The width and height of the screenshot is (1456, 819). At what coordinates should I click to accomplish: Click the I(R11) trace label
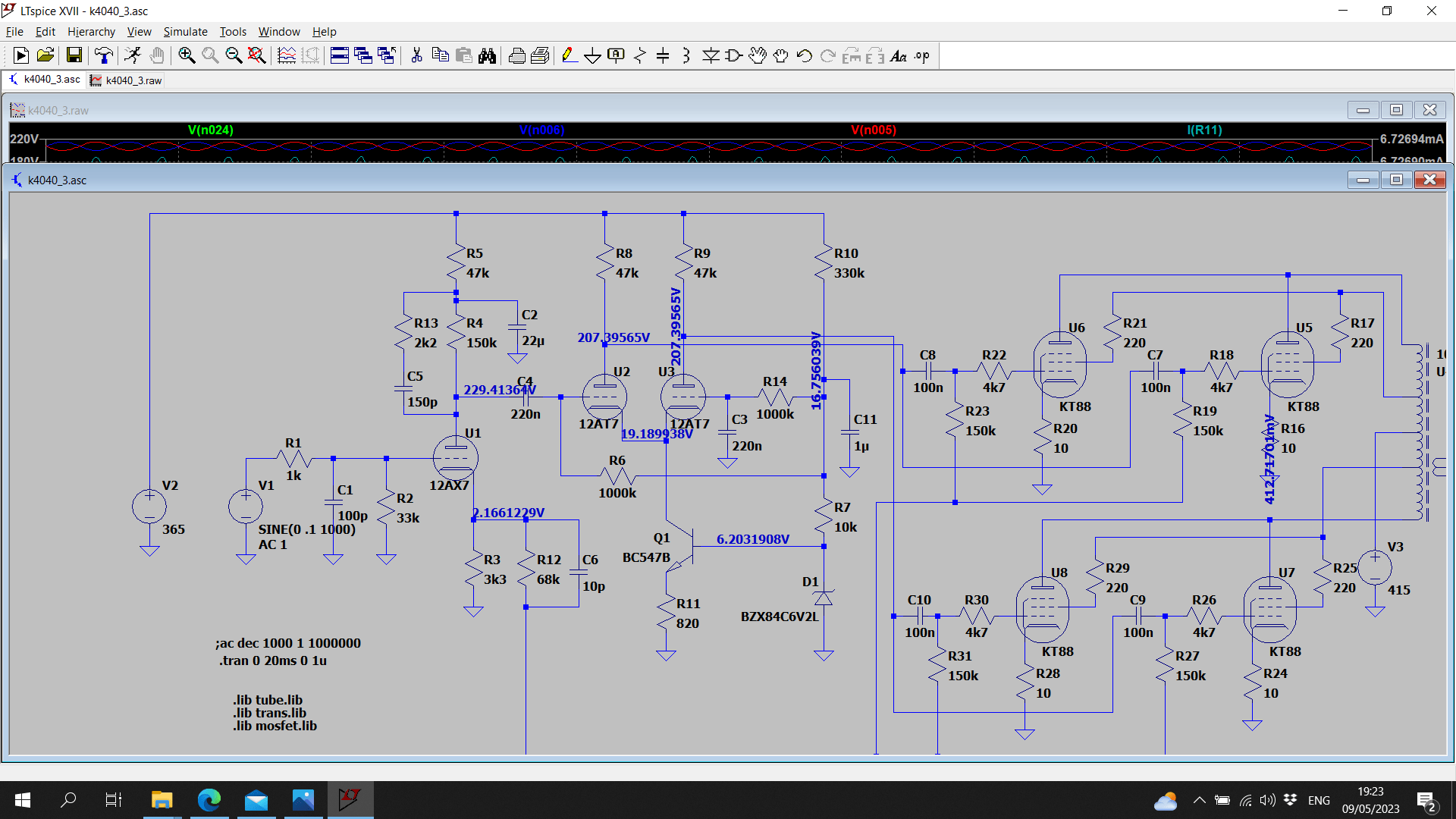click(1204, 130)
